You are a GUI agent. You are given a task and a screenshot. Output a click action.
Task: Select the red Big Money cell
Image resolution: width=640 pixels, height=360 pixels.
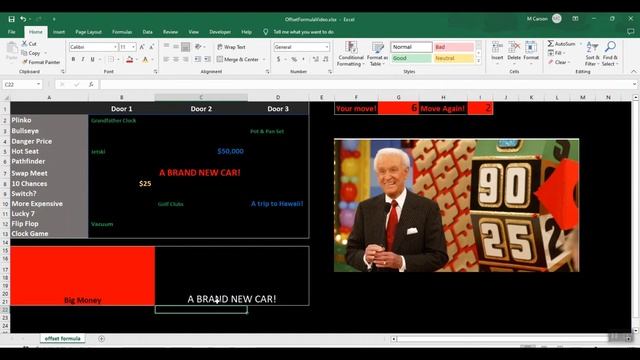click(82, 276)
